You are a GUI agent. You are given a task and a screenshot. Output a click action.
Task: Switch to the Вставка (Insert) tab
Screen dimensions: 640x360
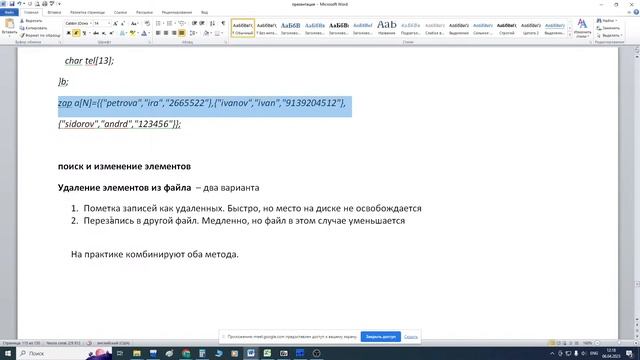[54, 12]
